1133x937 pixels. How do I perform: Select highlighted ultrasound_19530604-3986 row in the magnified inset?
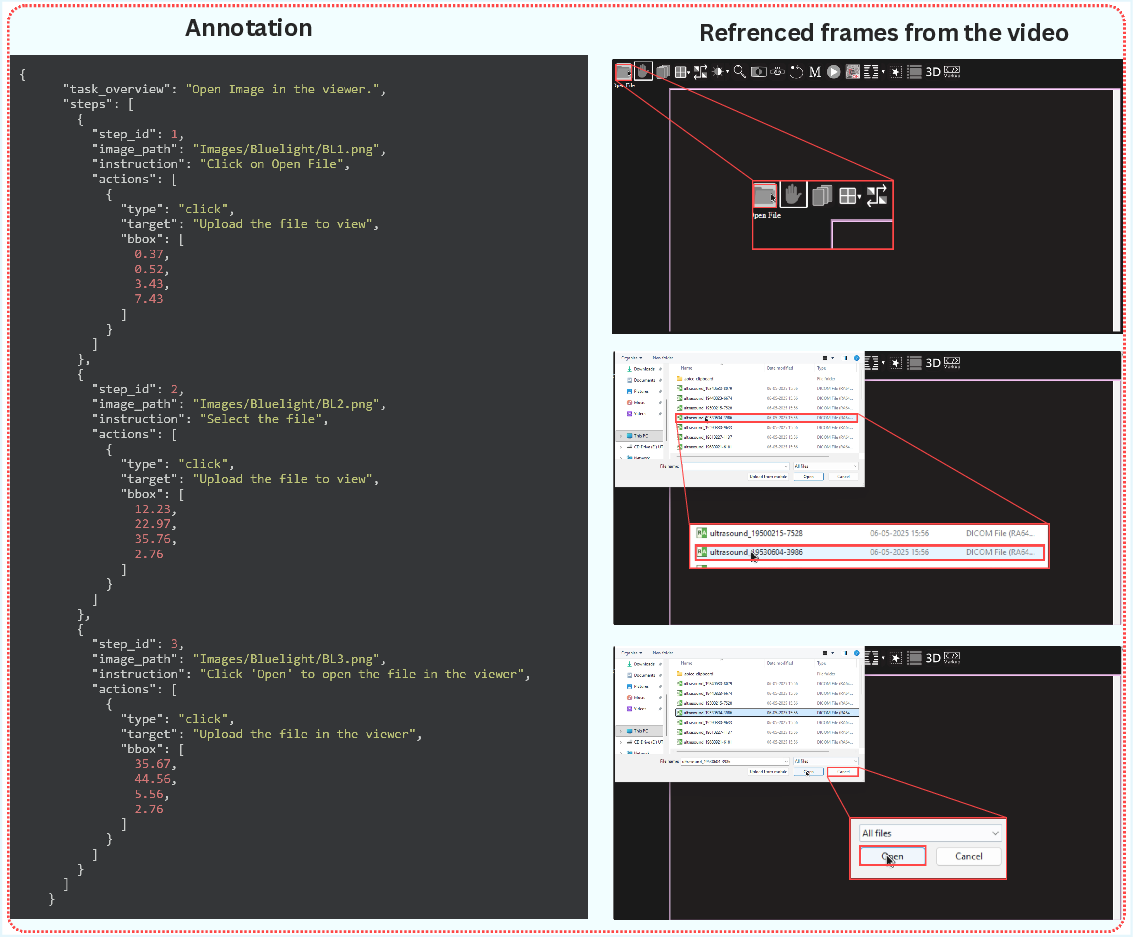[869, 553]
